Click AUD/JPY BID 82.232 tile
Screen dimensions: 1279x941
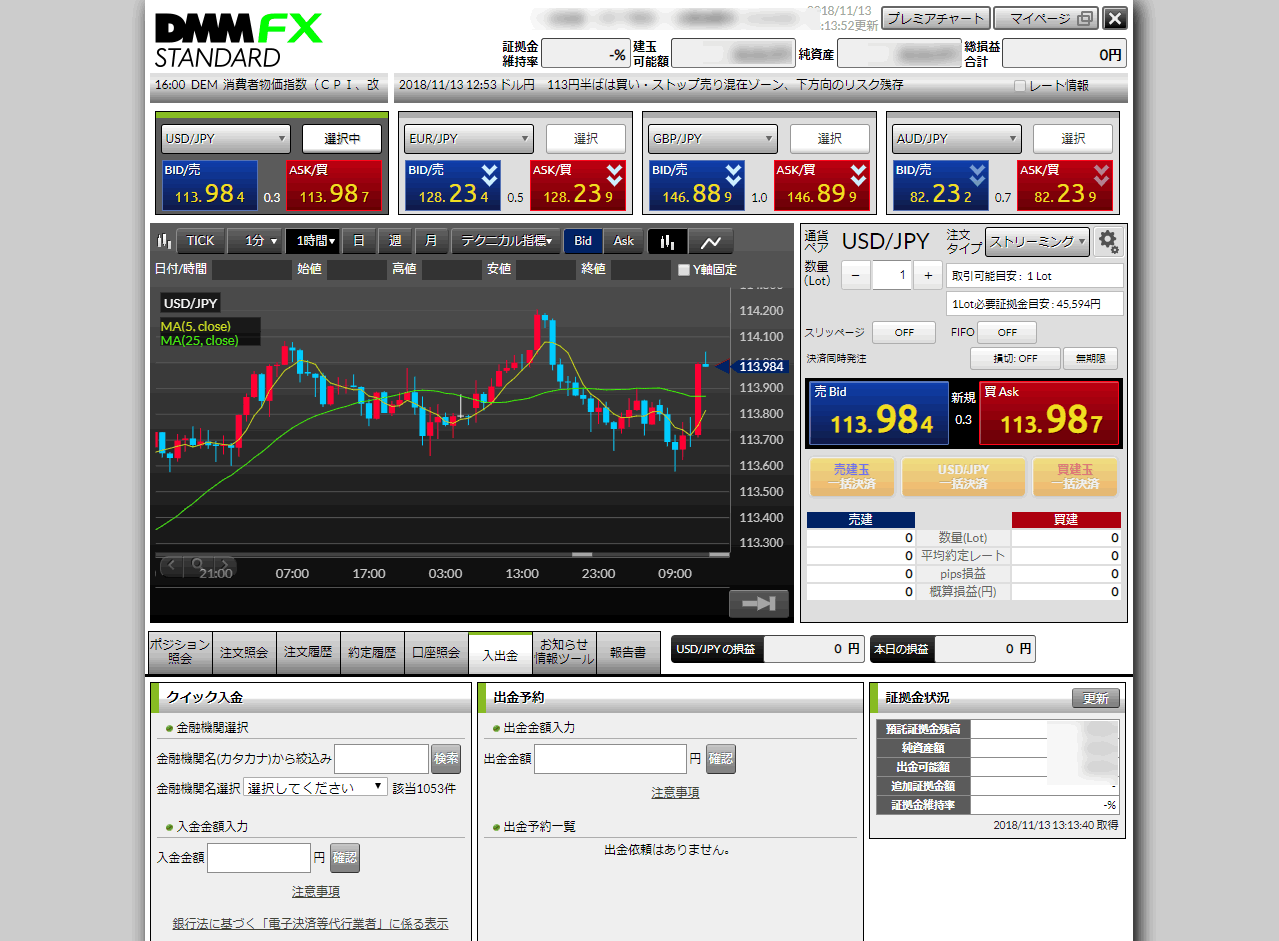941,185
